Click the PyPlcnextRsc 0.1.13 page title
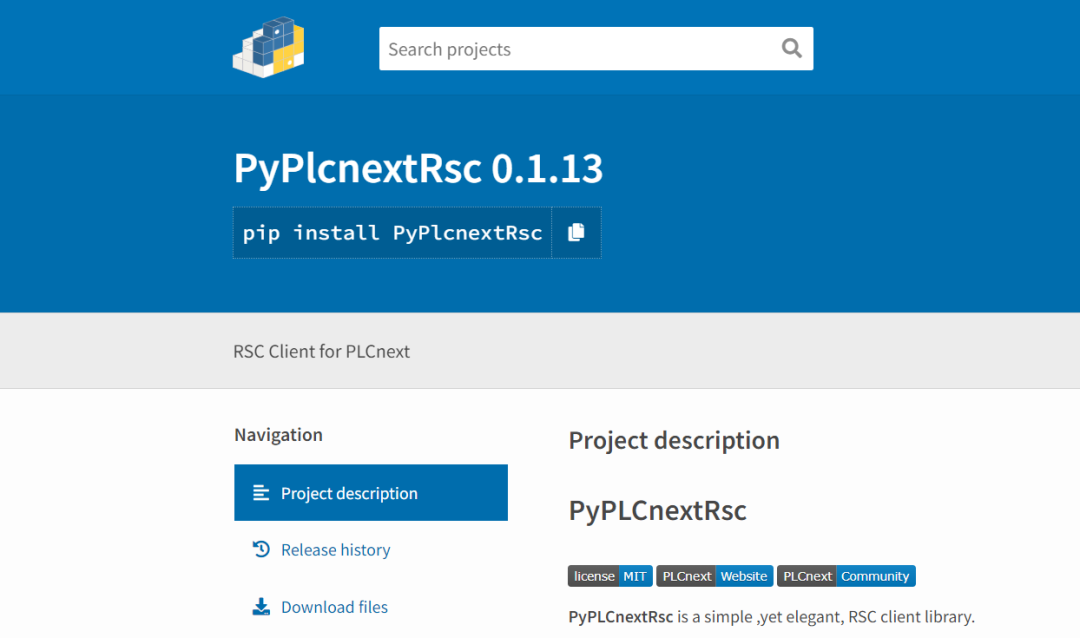The width and height of the screenshot is (1080, 638). pyautogui.click(x=418, y=169)
